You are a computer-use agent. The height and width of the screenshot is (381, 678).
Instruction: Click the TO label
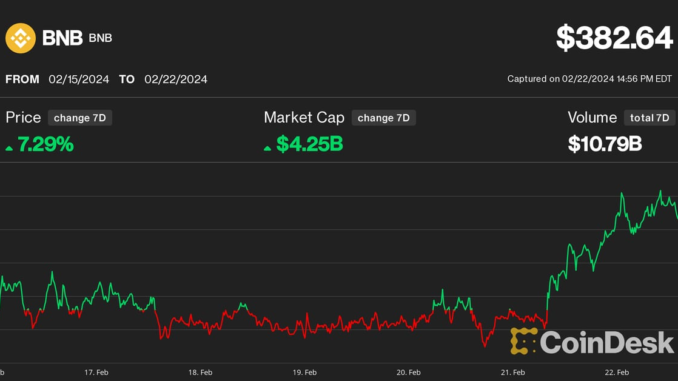127,79
